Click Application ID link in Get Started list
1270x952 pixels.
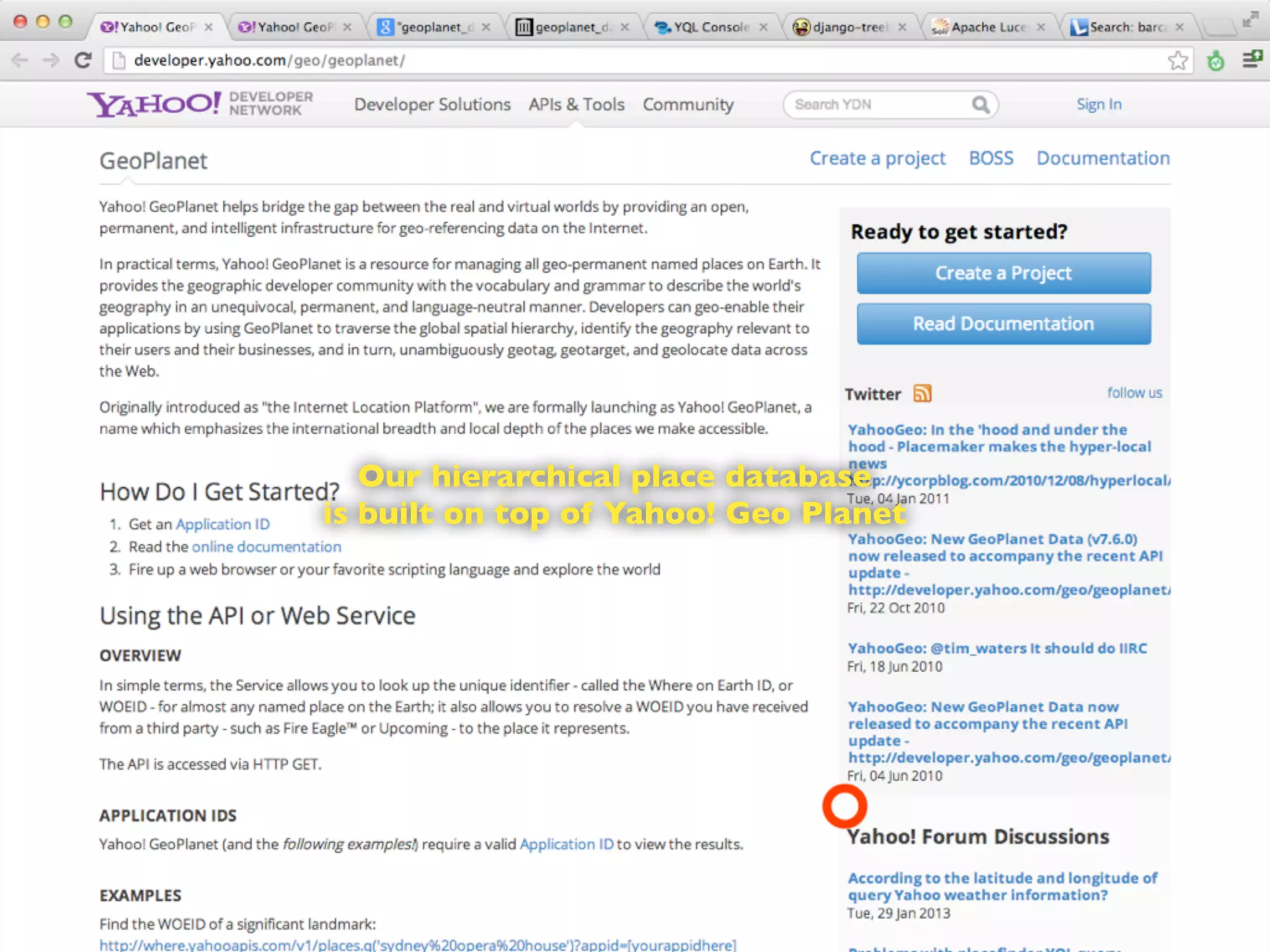(x=223, y=524)
